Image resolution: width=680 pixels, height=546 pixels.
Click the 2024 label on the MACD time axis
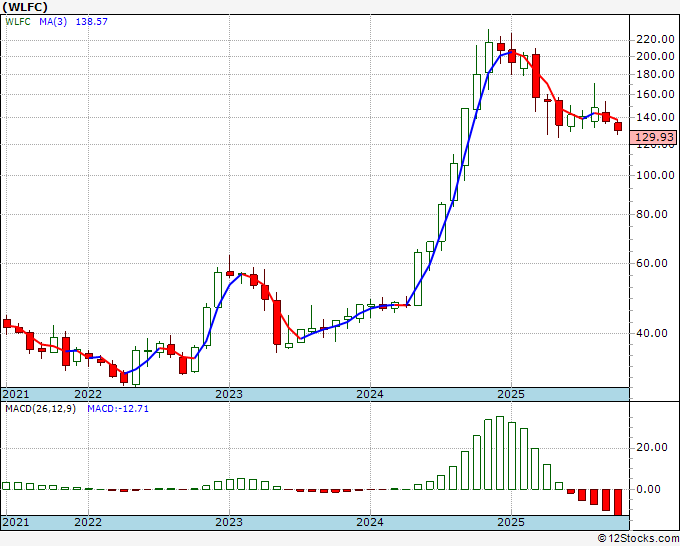[x=370, y=522]
